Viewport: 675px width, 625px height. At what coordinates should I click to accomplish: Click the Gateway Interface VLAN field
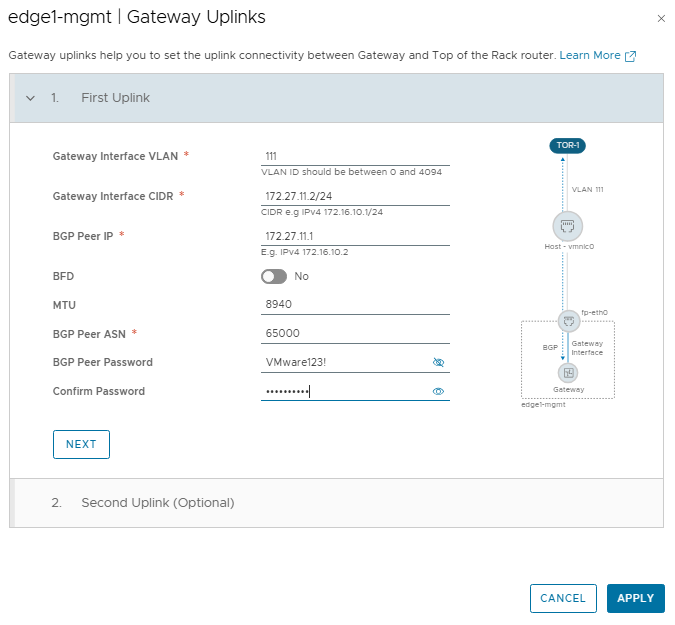[x=354, y=156]
